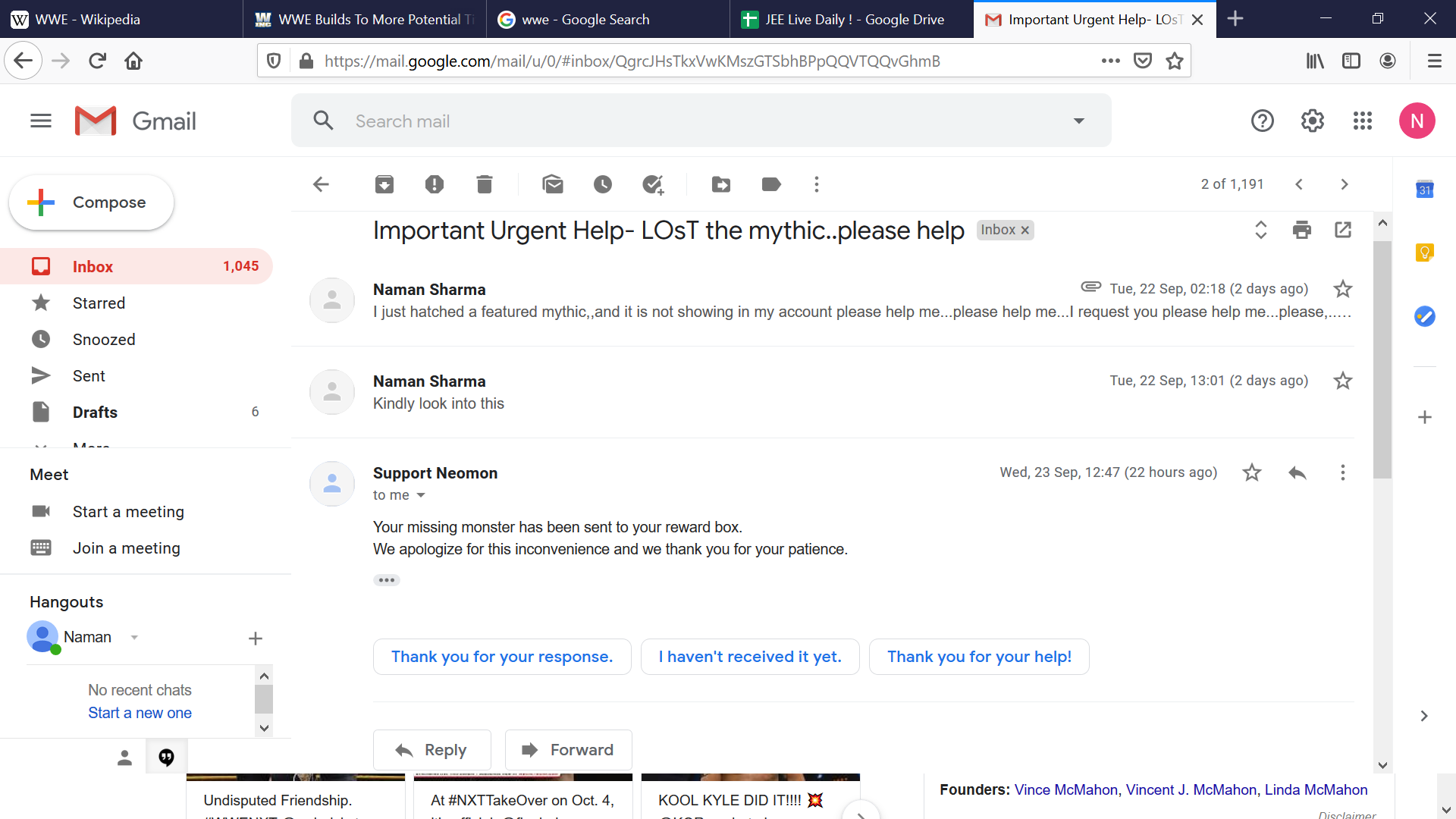Toggle star on 'Kindly look into this' message

click(1342, 381)
